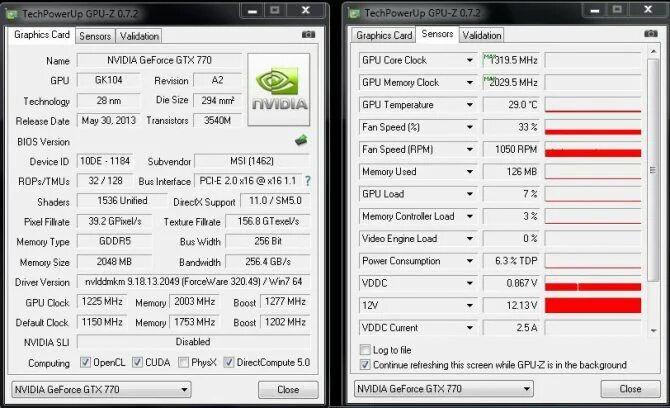Open Memory Used sensor dropdown
670x408 pixels.
tap(470, 172)
